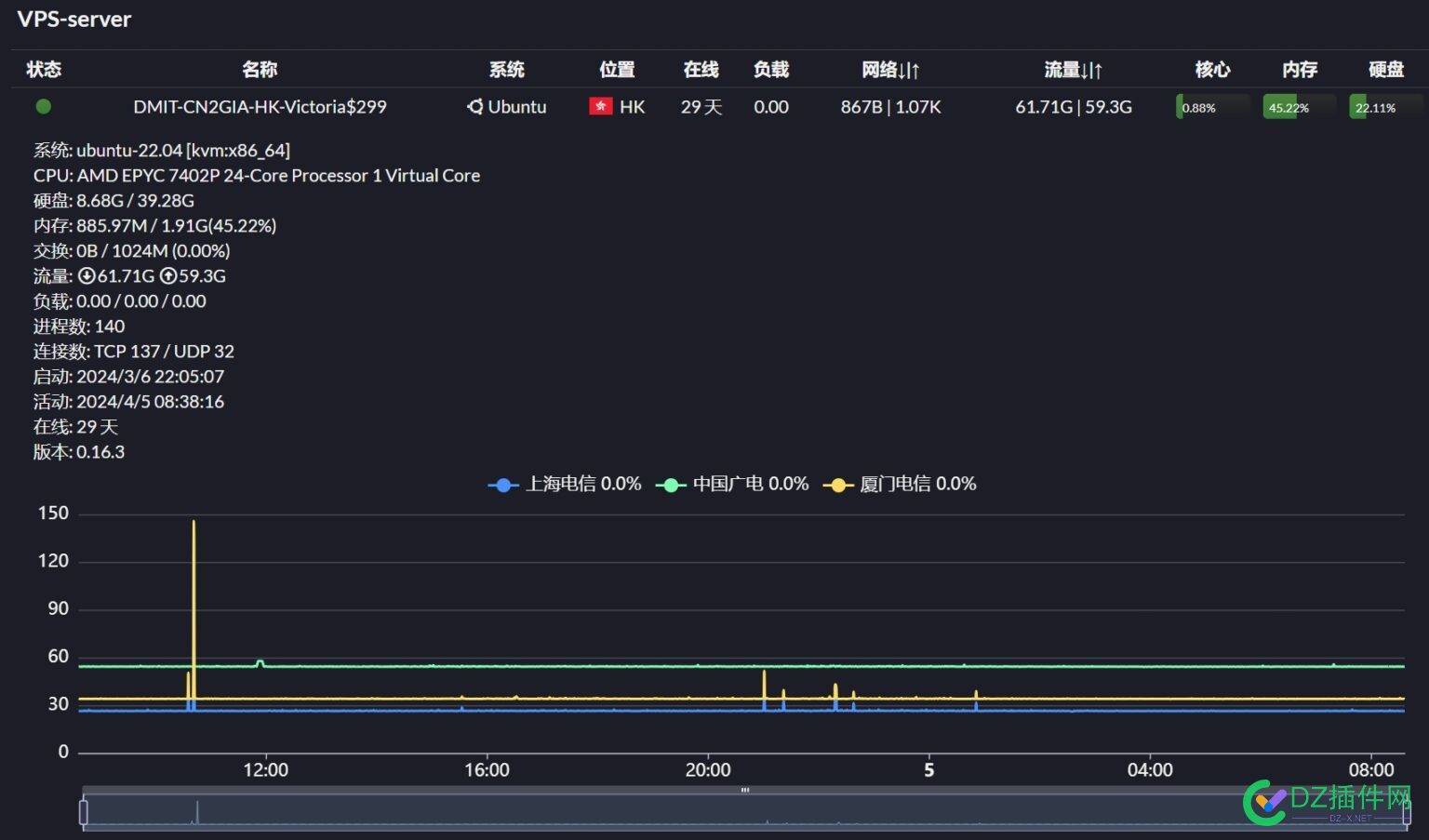The image size is (1429, 840).
Task: Click the 活动: 2024/4/5 08:38:16 line
Action: (128, 401)
